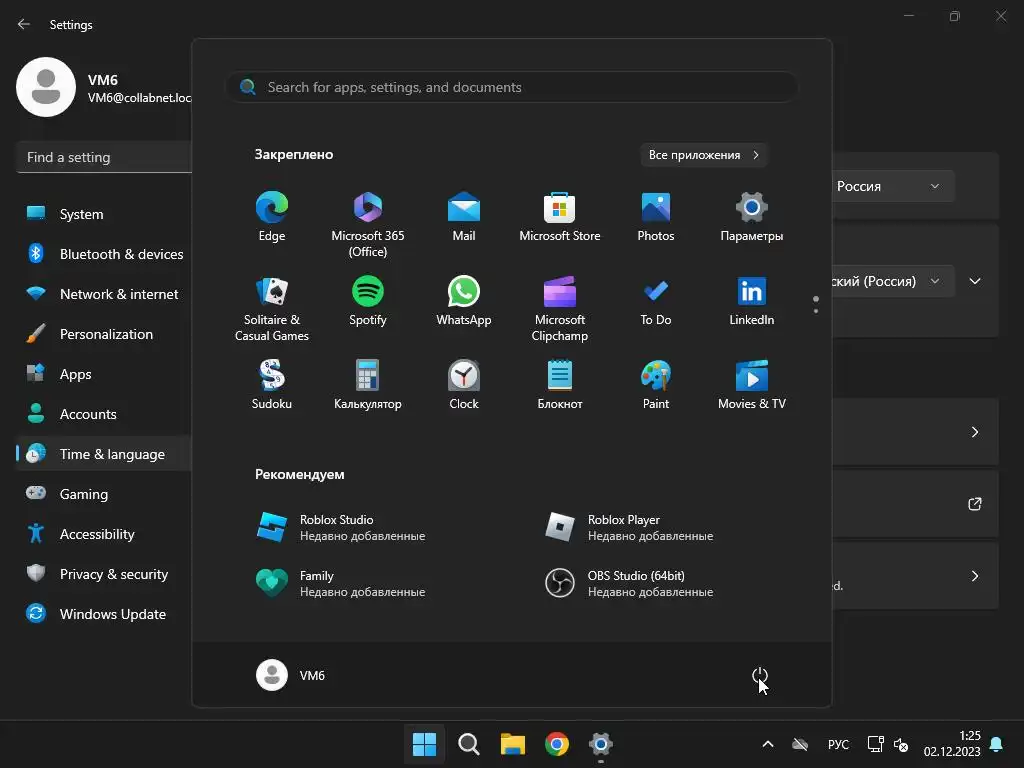Open Gaming settings category
This screenshot has height=768, width=1024.
[104, 494]
